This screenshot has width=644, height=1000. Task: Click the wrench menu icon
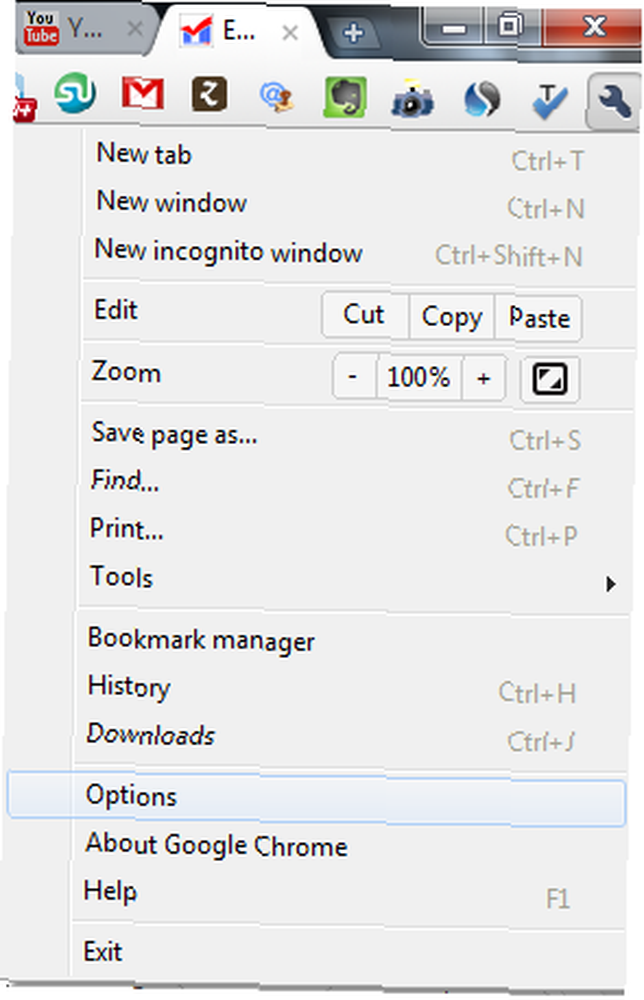(x=613, y=101)
